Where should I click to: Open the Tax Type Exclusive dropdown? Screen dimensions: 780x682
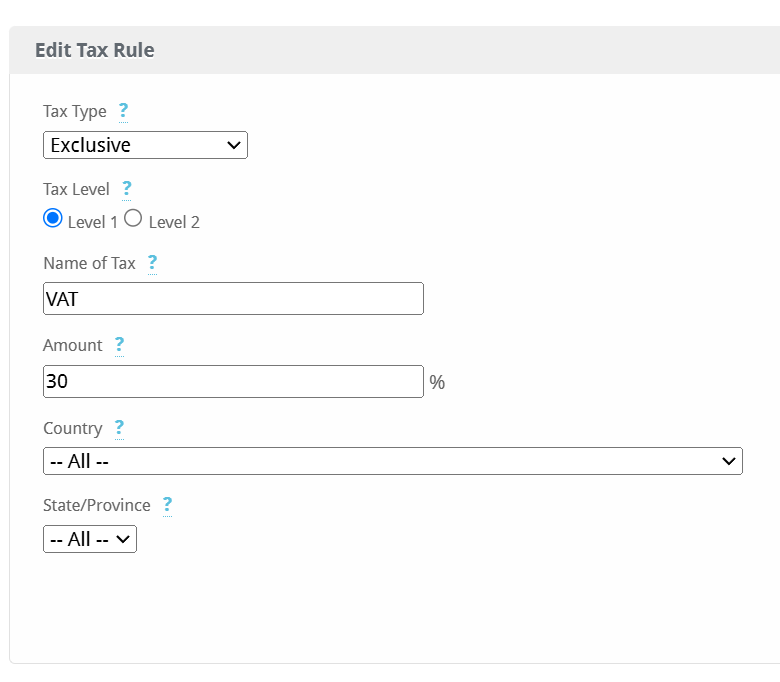coord(145,145)
